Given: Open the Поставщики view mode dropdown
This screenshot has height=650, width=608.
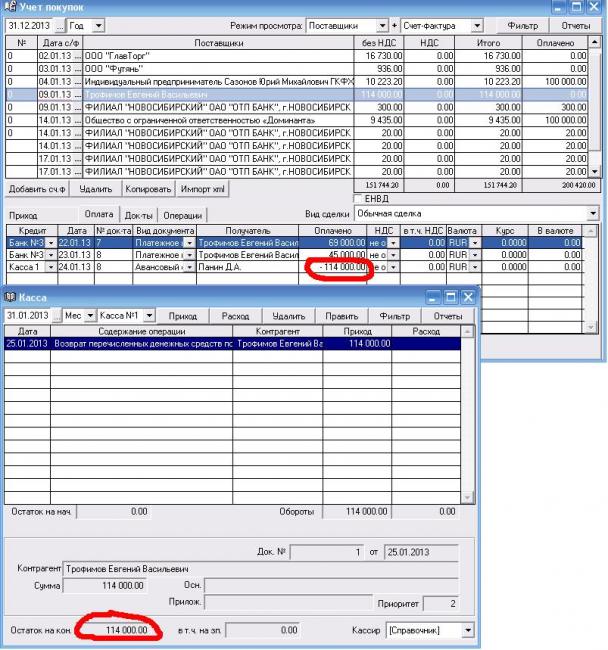Looking at the screenshot, I should tap(382, 25).
